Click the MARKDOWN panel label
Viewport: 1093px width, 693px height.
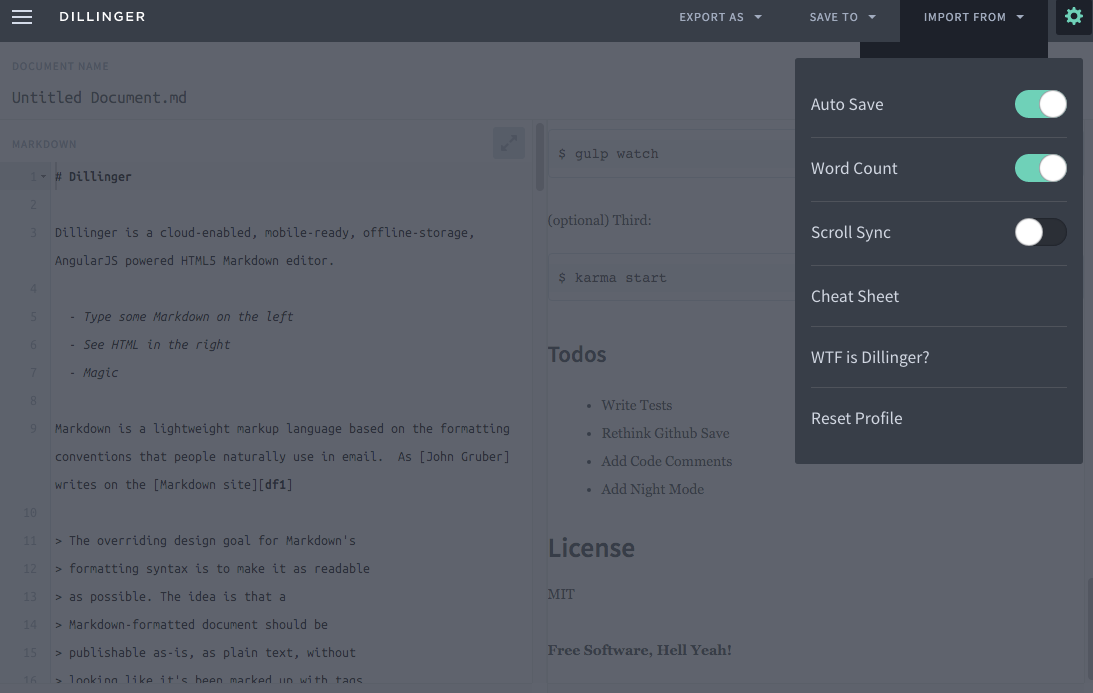point(44,144)
